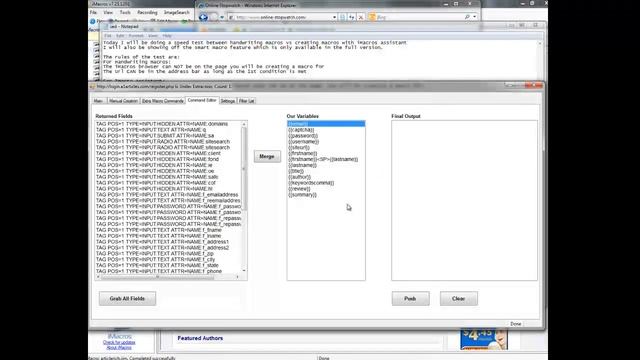Select the {{keywordscomma}} variable
Screen dimensions: 640x360
tap(326, 183)
